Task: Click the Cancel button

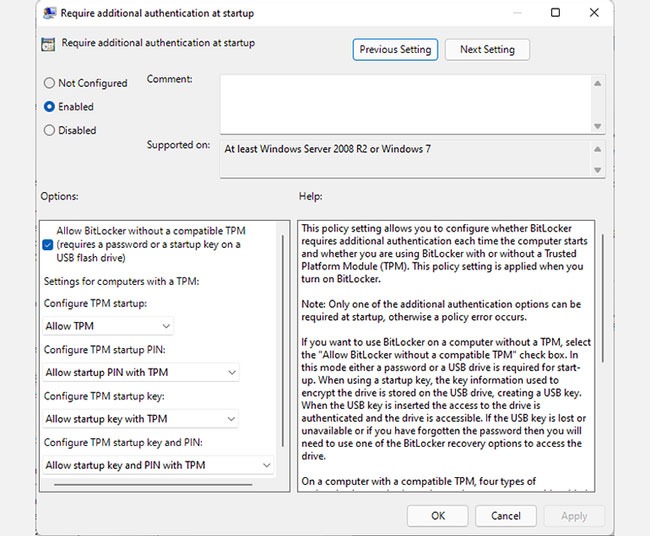Action: pyautogui.click(x=506, y=516)
